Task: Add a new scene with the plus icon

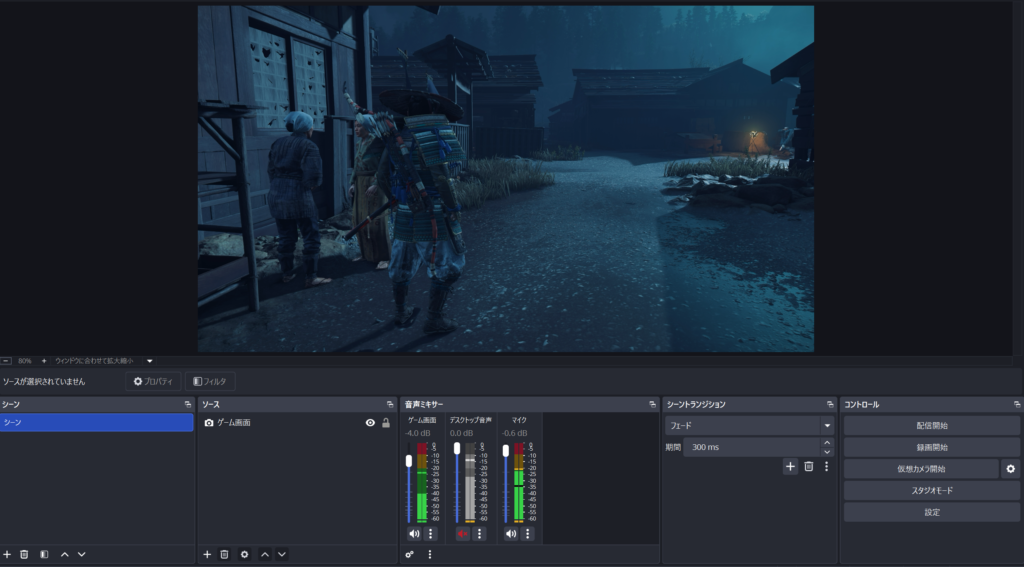Action: 7,554
